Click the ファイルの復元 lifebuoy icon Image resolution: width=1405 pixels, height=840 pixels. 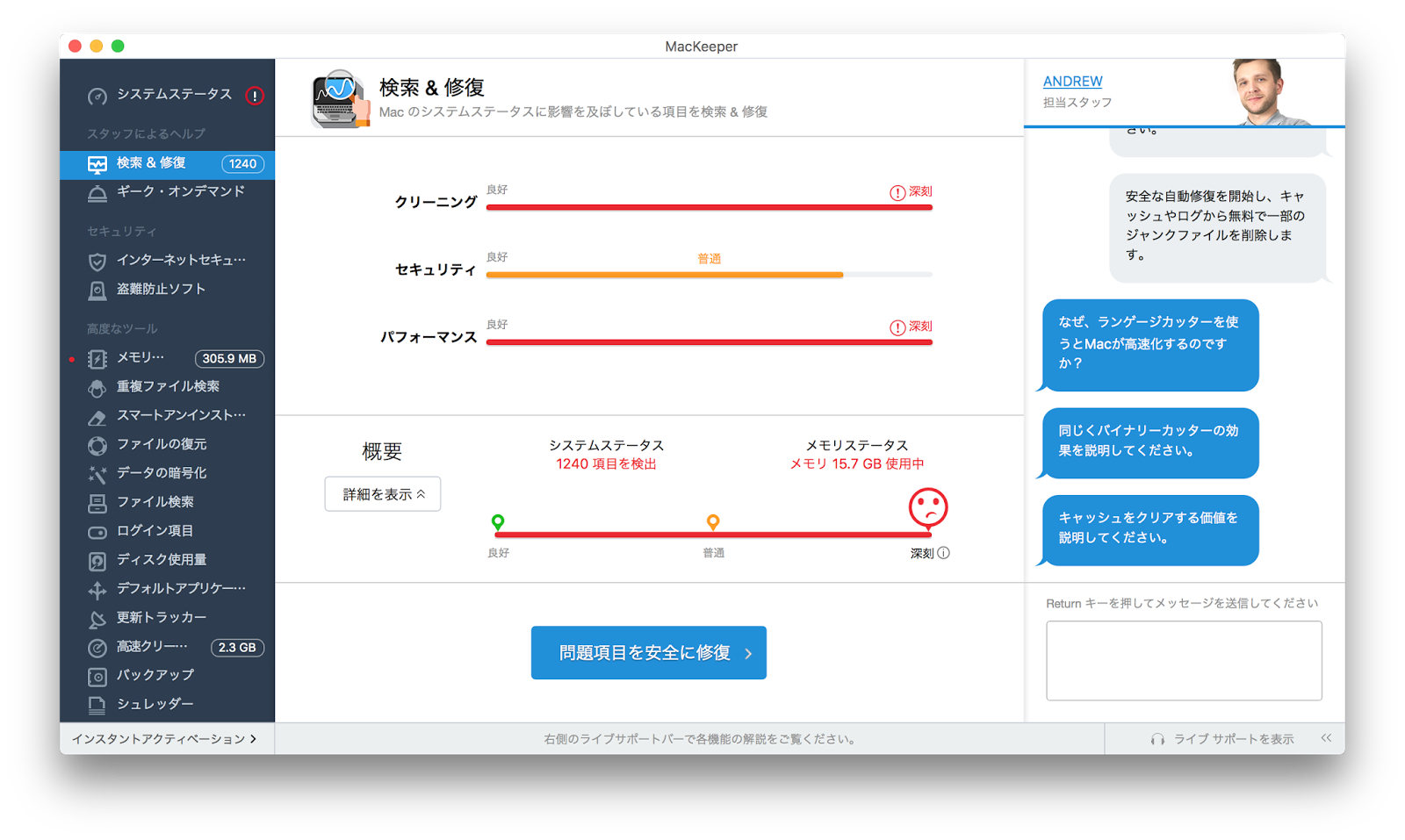click(x=97, y=446)
